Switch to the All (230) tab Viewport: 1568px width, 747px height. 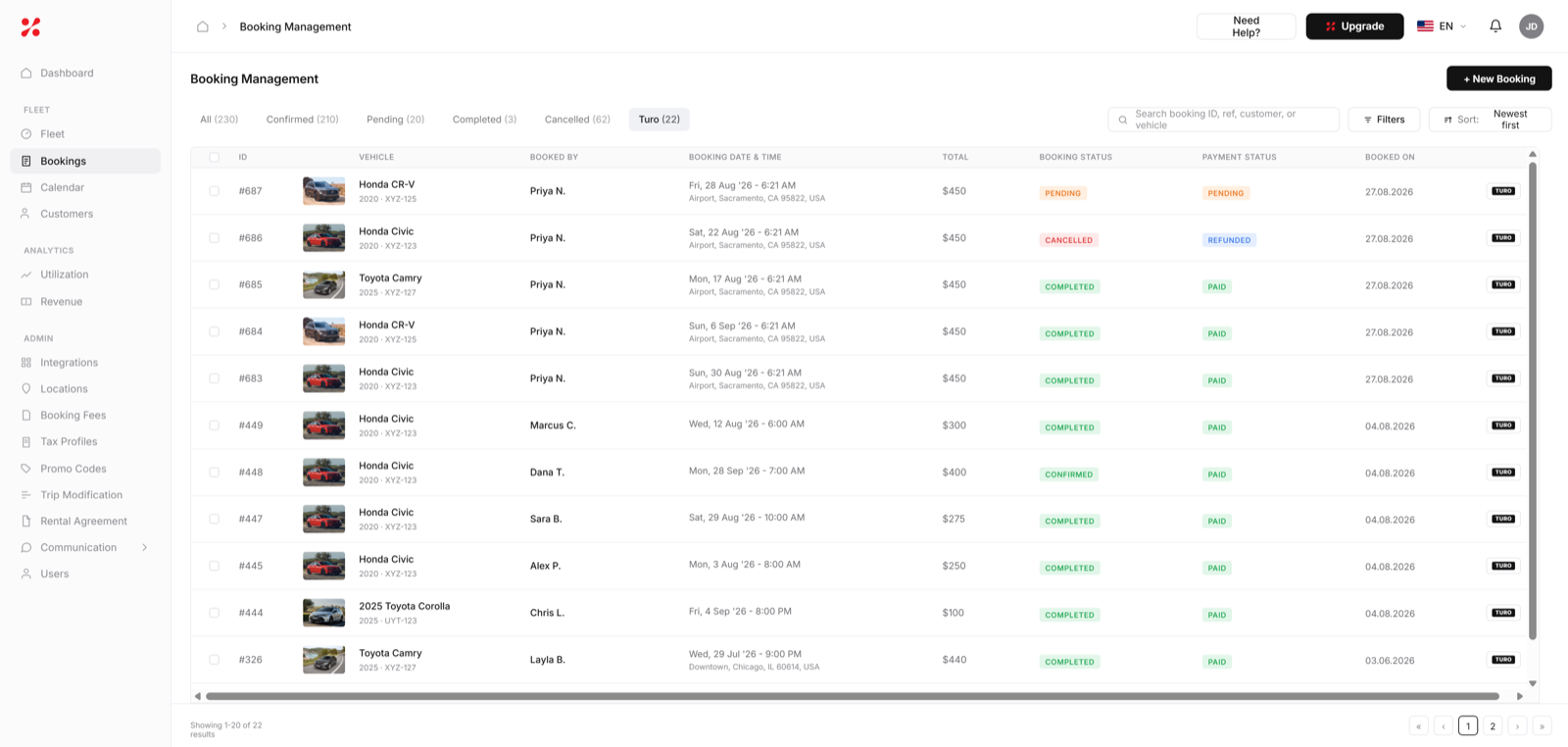point(219,120)
